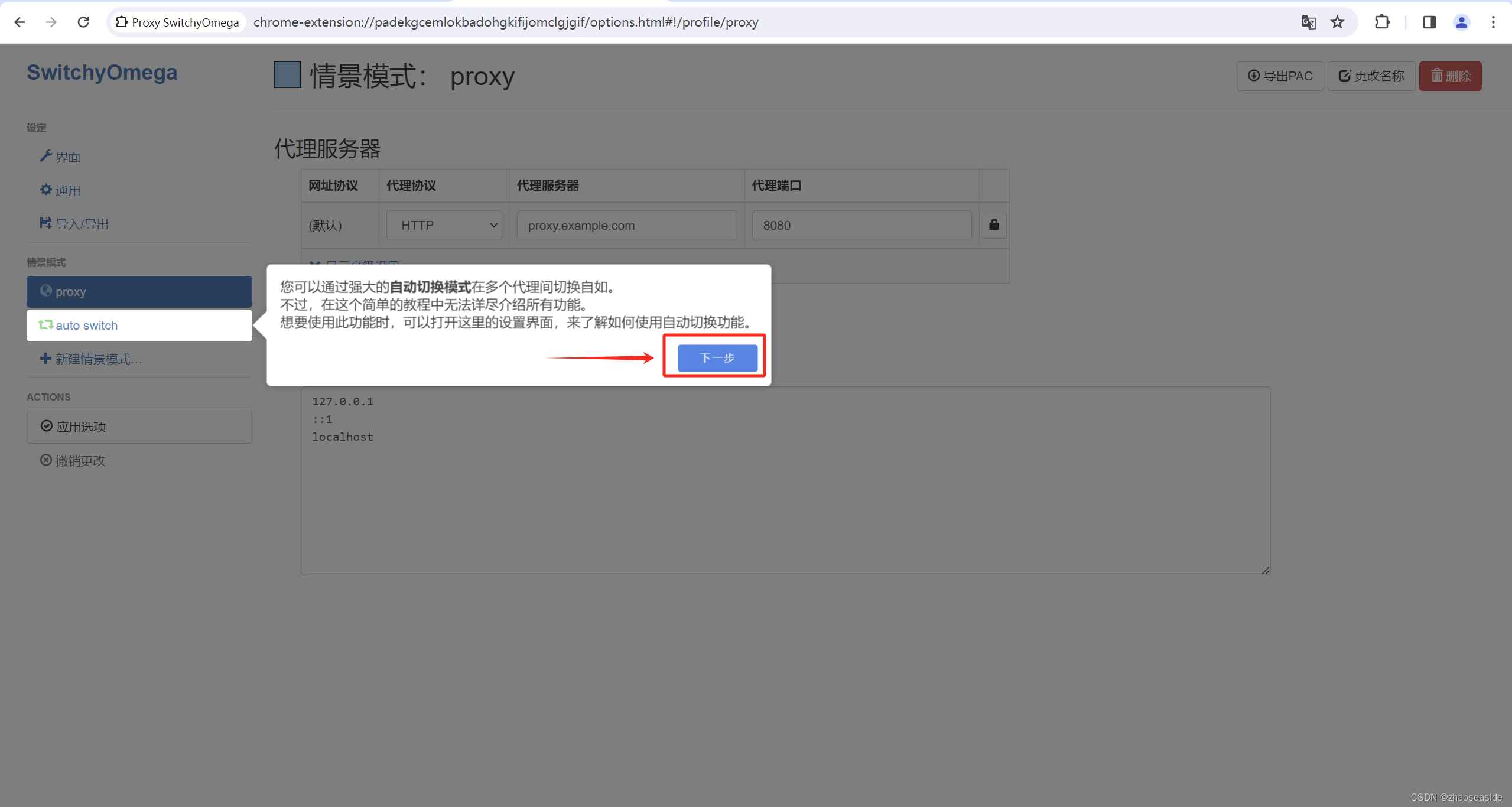Screen dimensions: 1512x807
Task: Click the 情景模式: proxy page title
Action: (412, 76)
